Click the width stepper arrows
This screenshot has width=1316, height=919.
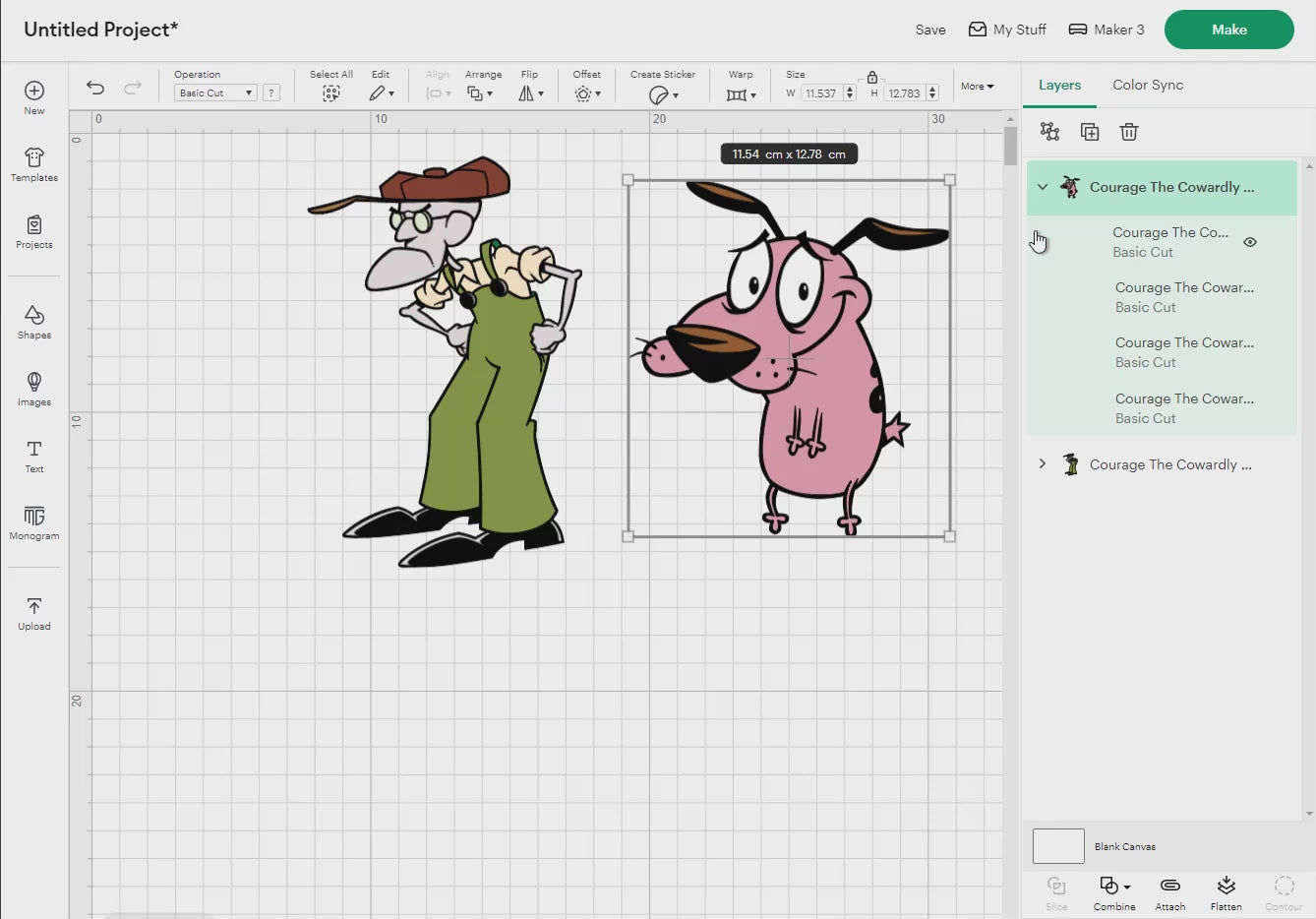click(x=850, y=92)
